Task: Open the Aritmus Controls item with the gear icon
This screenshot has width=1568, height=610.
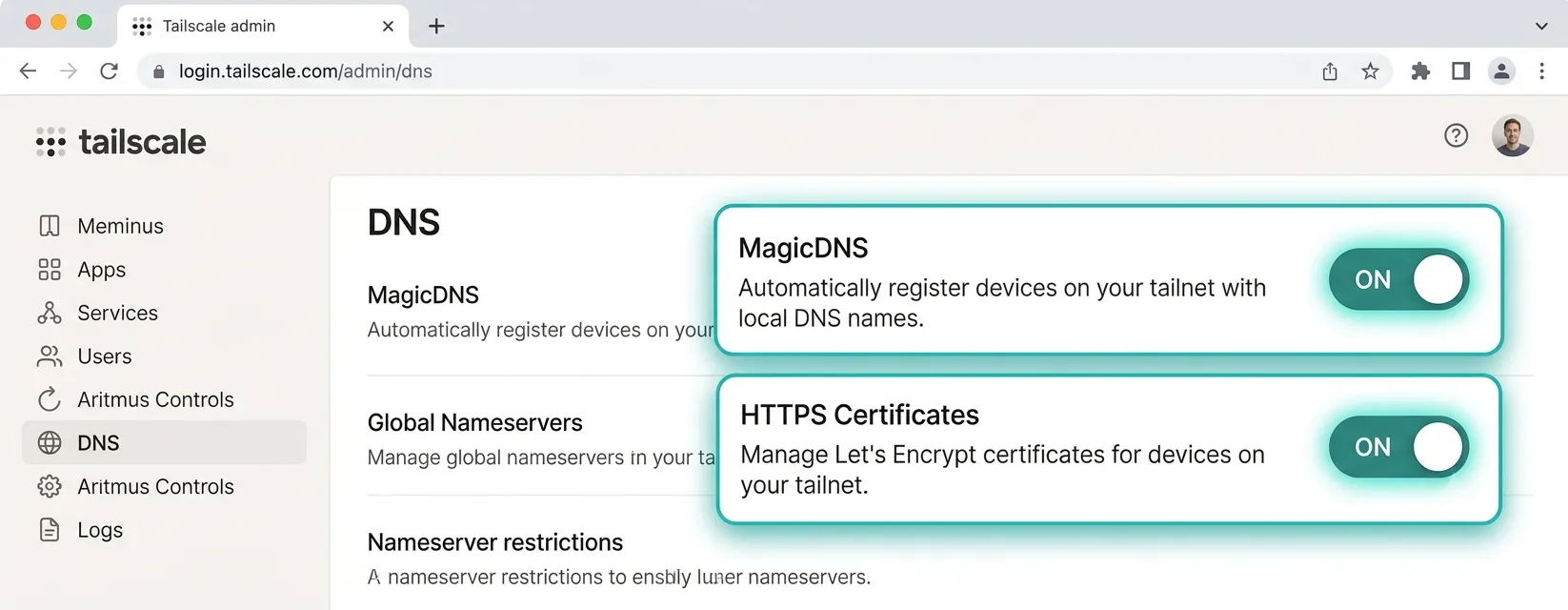Action: [x=164, y=486]
